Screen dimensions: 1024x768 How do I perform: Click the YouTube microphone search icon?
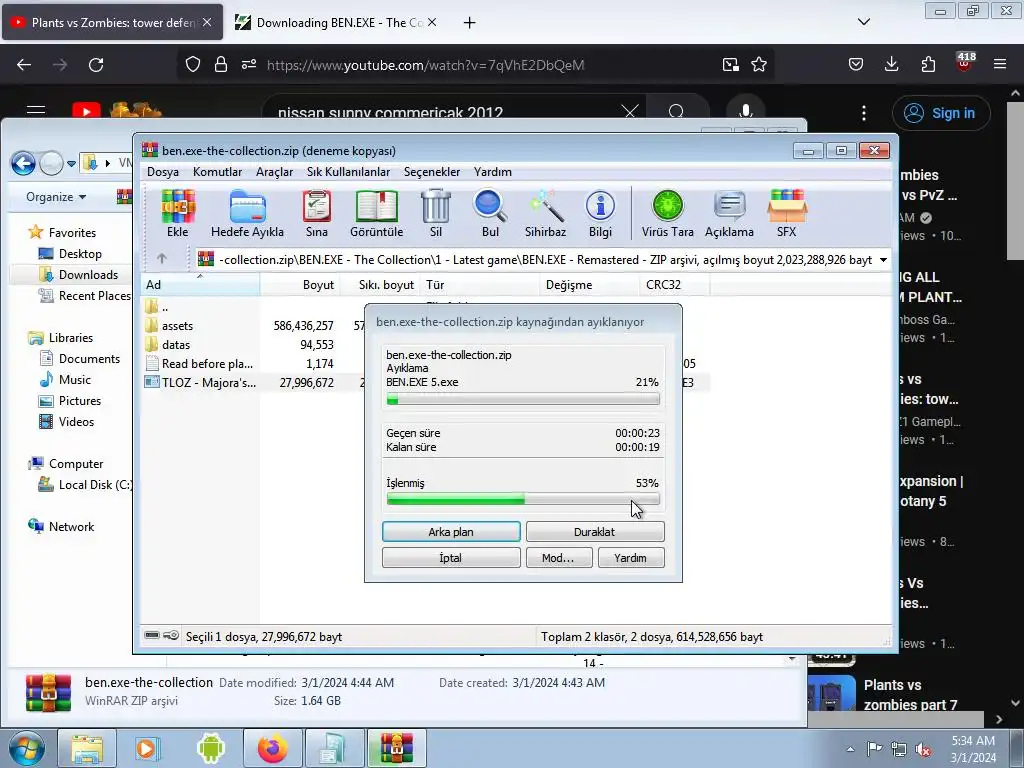[x=745, y=112]
